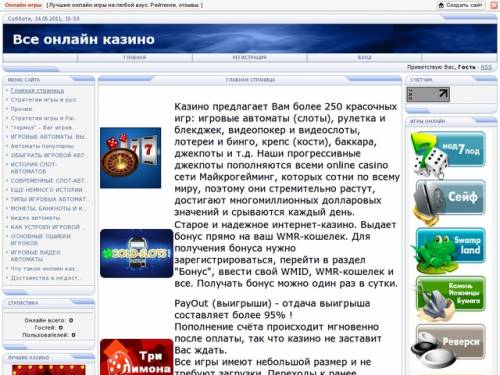
Task: Click the roulette and slots 777 image
Action: coord(130,158)
